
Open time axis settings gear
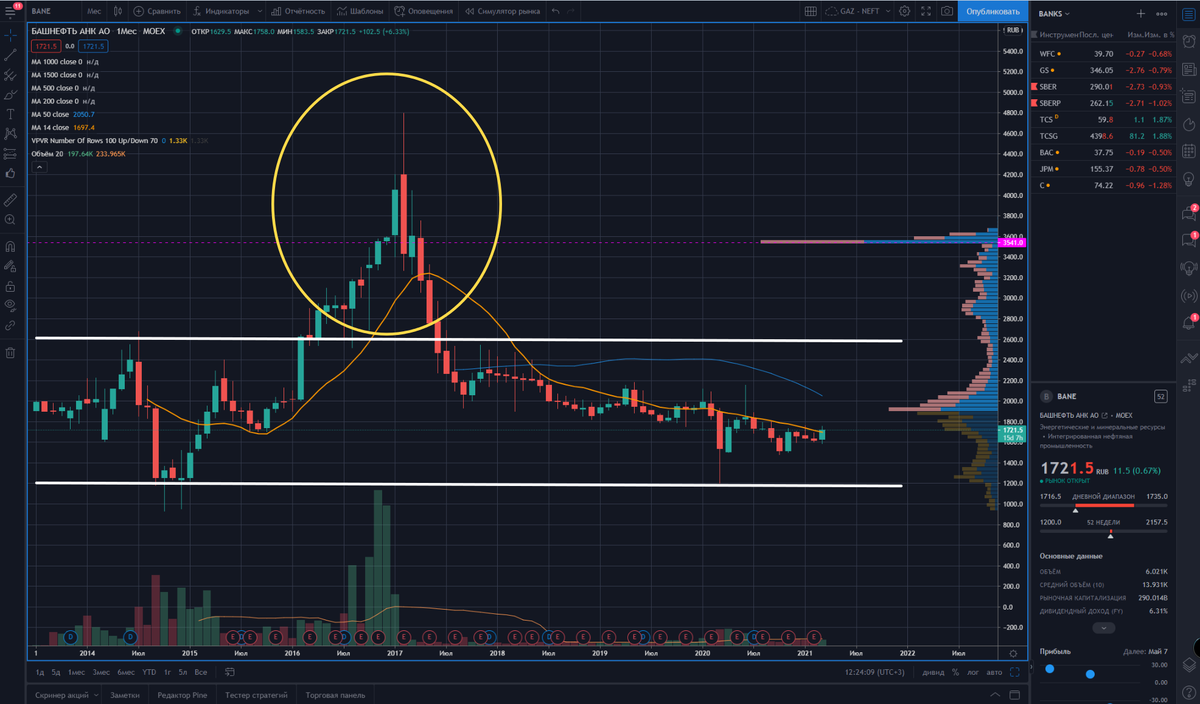pos(1013,652)
